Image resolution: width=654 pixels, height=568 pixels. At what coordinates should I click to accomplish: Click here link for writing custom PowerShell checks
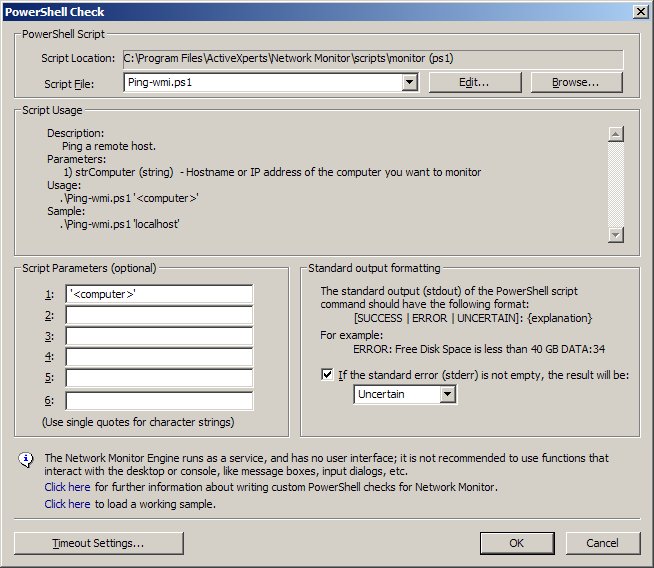point(67,487)
